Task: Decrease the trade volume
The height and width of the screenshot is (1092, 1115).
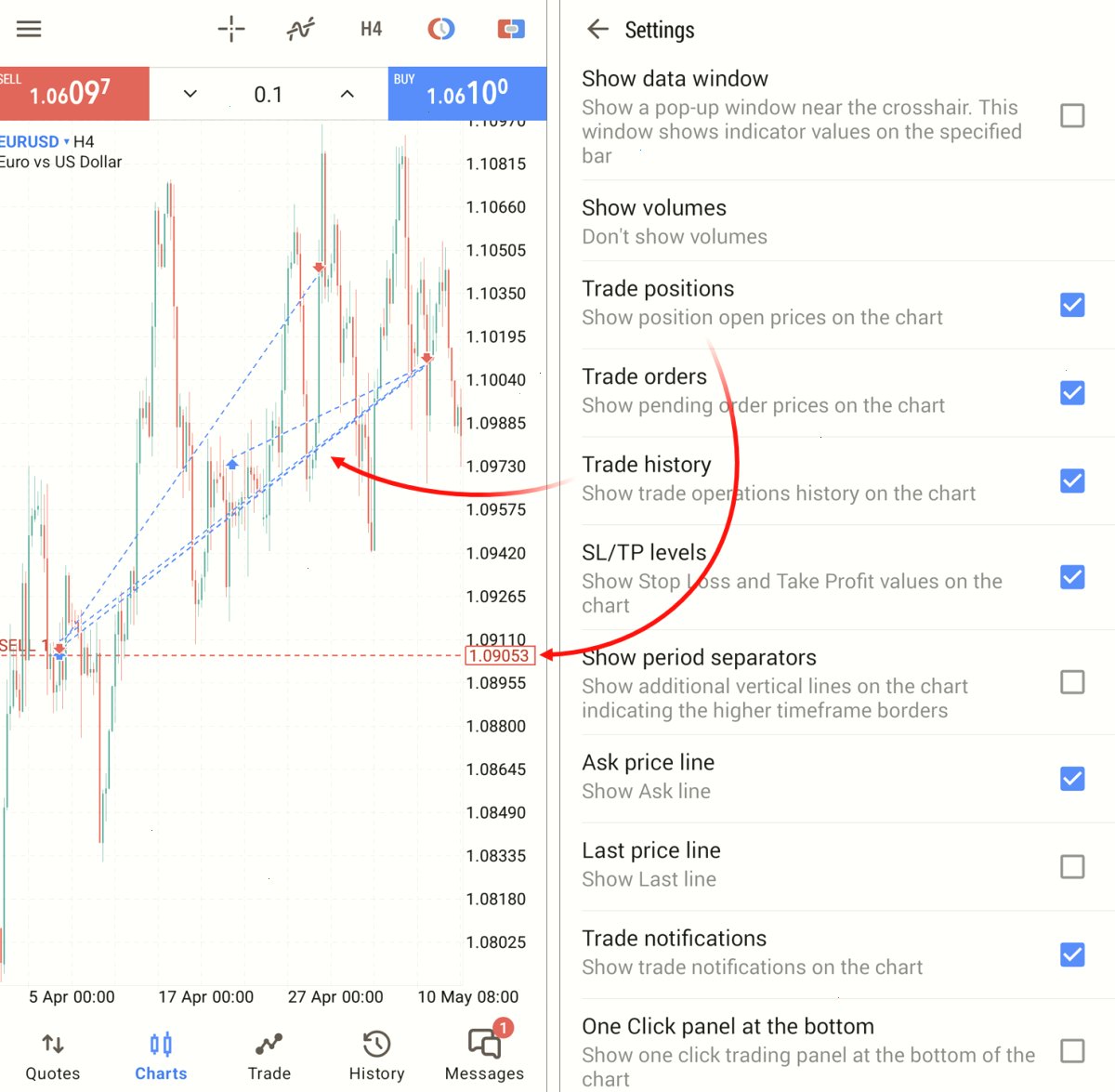Action: tap(190, 94)
